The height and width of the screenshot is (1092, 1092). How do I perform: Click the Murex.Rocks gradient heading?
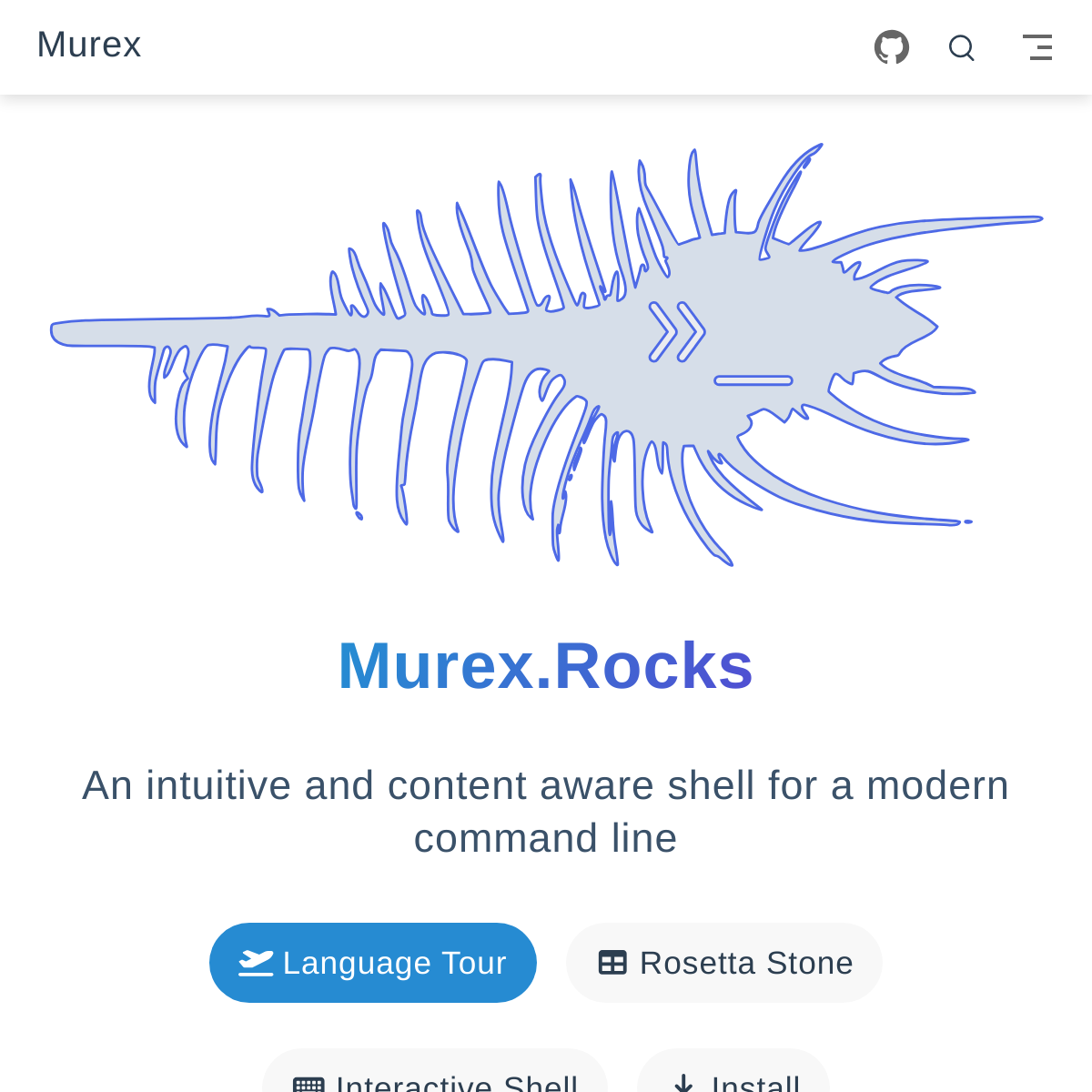point(545,666)
